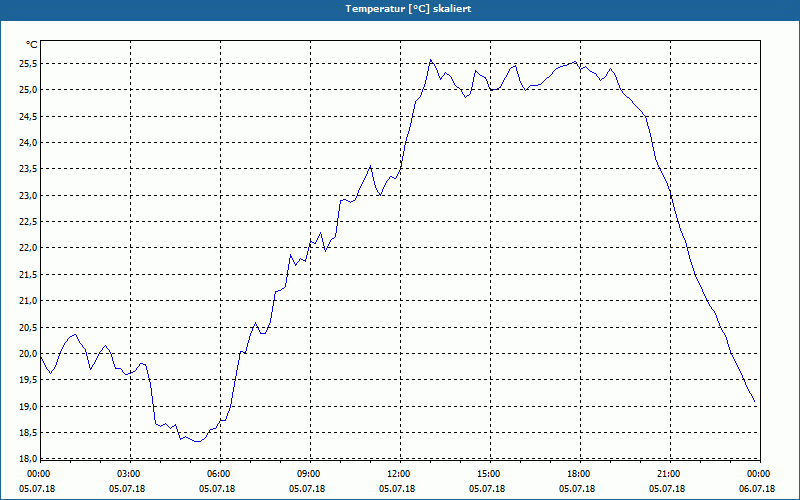Select the 19,5 y-axis label
This screenshot has width=800, height=500.
point(28,380)
